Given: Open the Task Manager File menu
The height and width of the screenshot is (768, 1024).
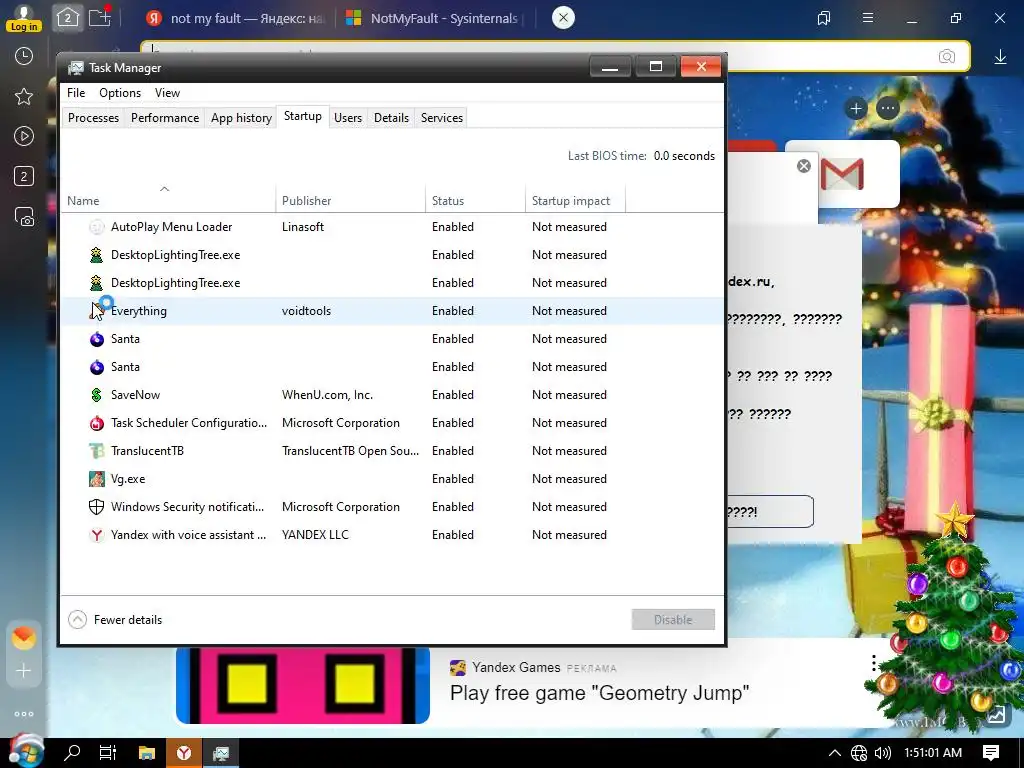Looking at the screenshot, I should pos(76,93).
